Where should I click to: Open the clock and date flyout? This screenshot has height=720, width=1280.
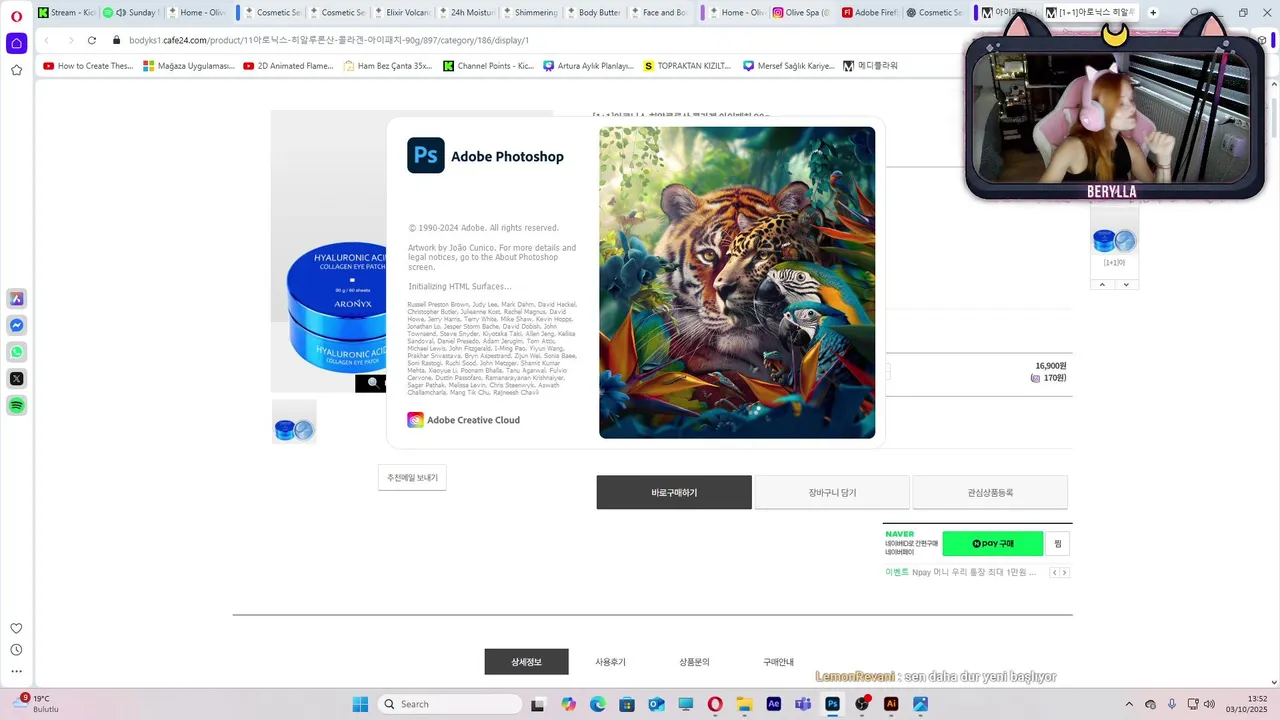[1246, 704]
